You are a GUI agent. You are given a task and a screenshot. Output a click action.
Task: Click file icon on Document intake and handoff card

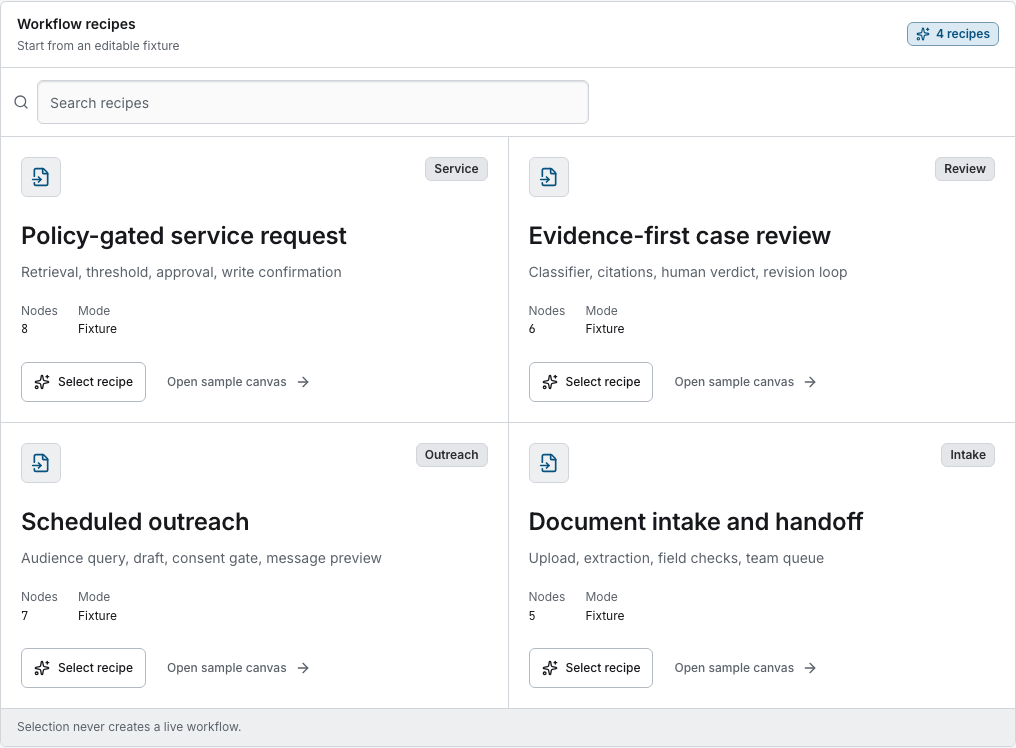point(549,463)
